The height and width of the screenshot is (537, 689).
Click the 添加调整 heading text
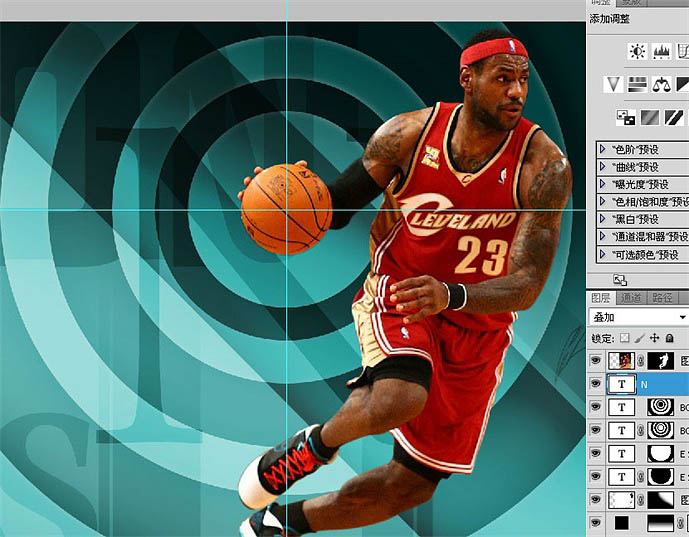[x=609, y=19]
